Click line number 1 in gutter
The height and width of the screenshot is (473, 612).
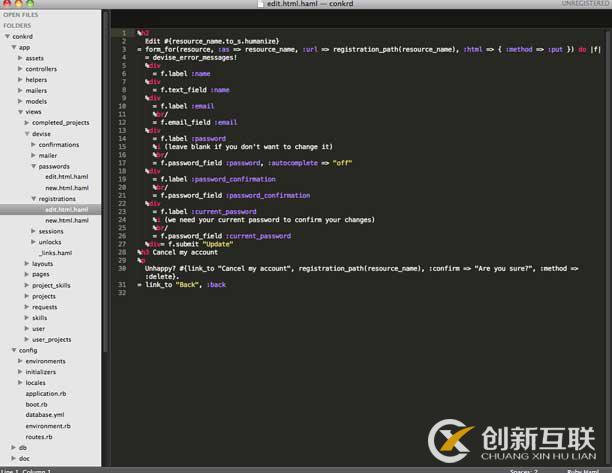(124, 33)
